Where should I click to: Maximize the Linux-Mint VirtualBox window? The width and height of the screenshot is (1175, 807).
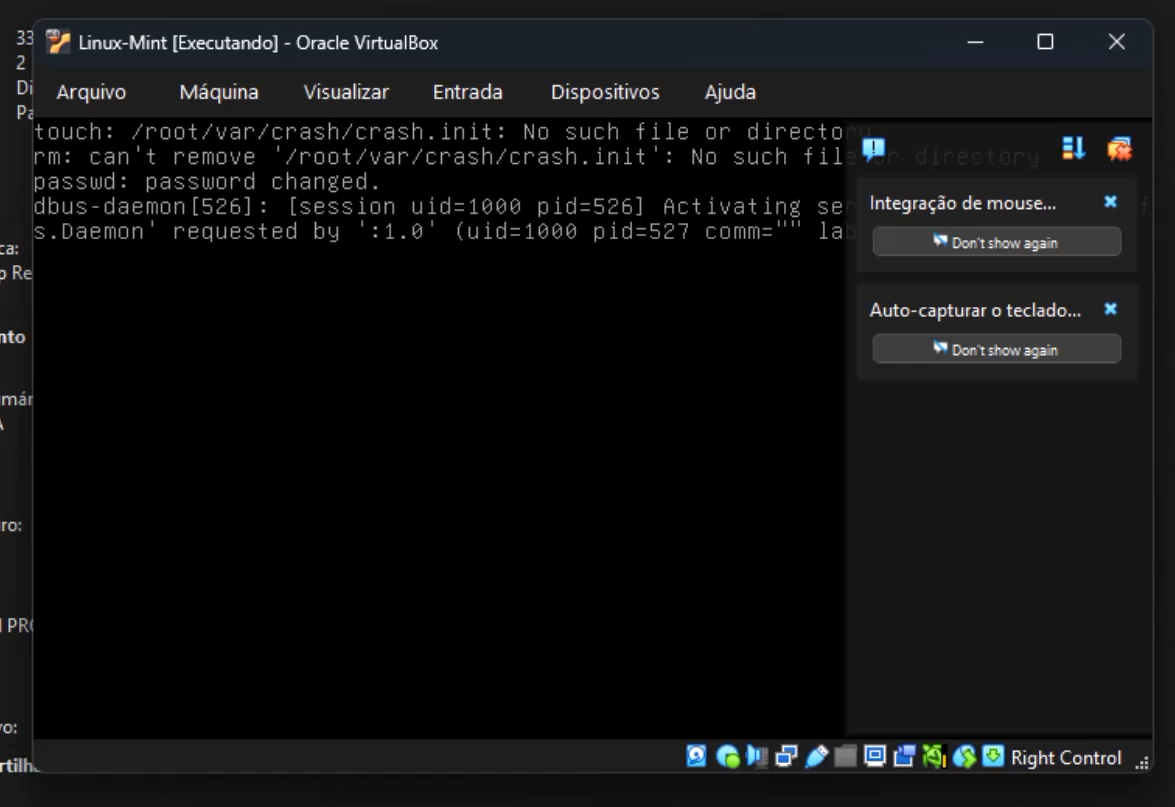[1045, 42]
